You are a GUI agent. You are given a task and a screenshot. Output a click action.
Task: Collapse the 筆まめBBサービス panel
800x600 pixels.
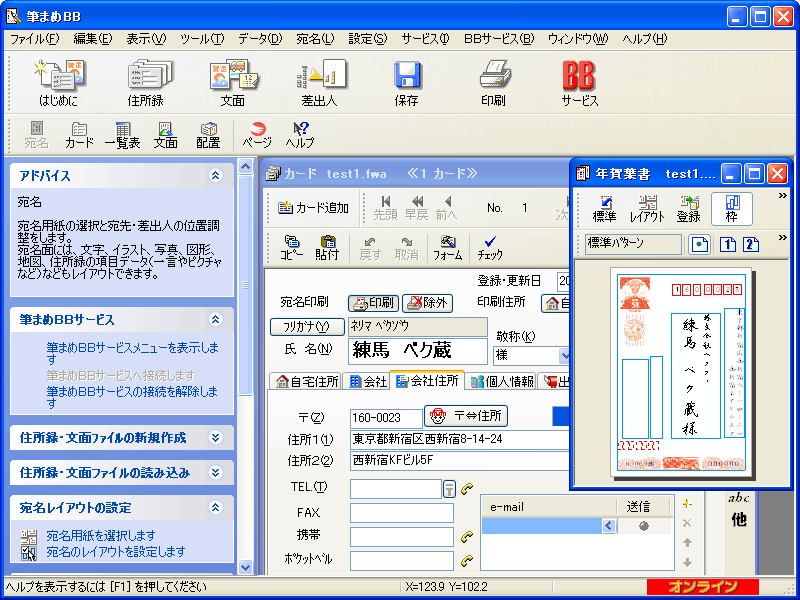(x=216, y=320)
